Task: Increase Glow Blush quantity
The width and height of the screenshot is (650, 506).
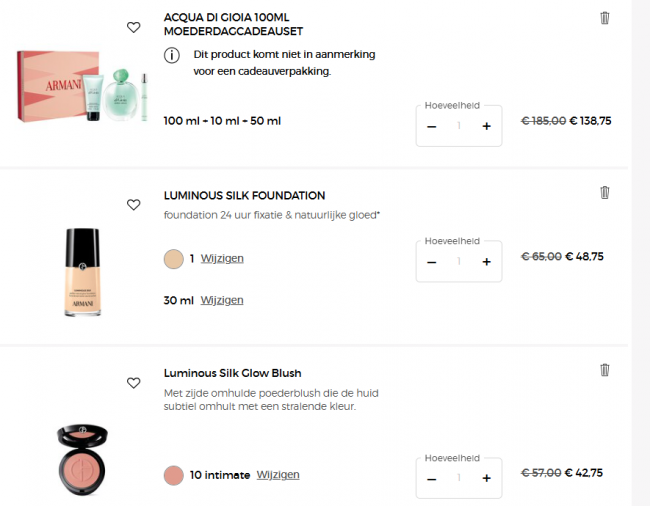Action: pos(486,478)
